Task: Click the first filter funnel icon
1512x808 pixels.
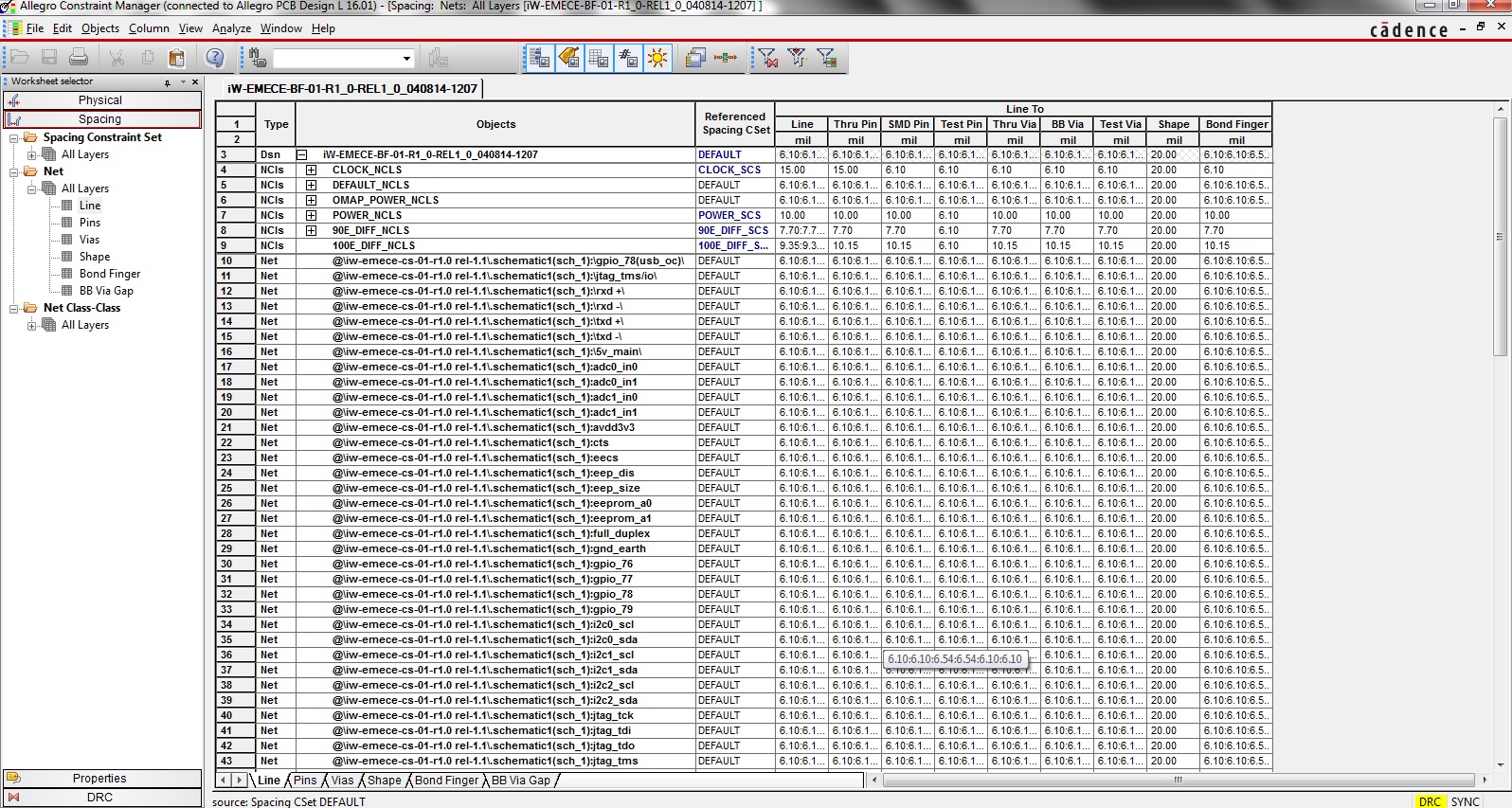Action: pyautogui.click(x=768, y=58)
